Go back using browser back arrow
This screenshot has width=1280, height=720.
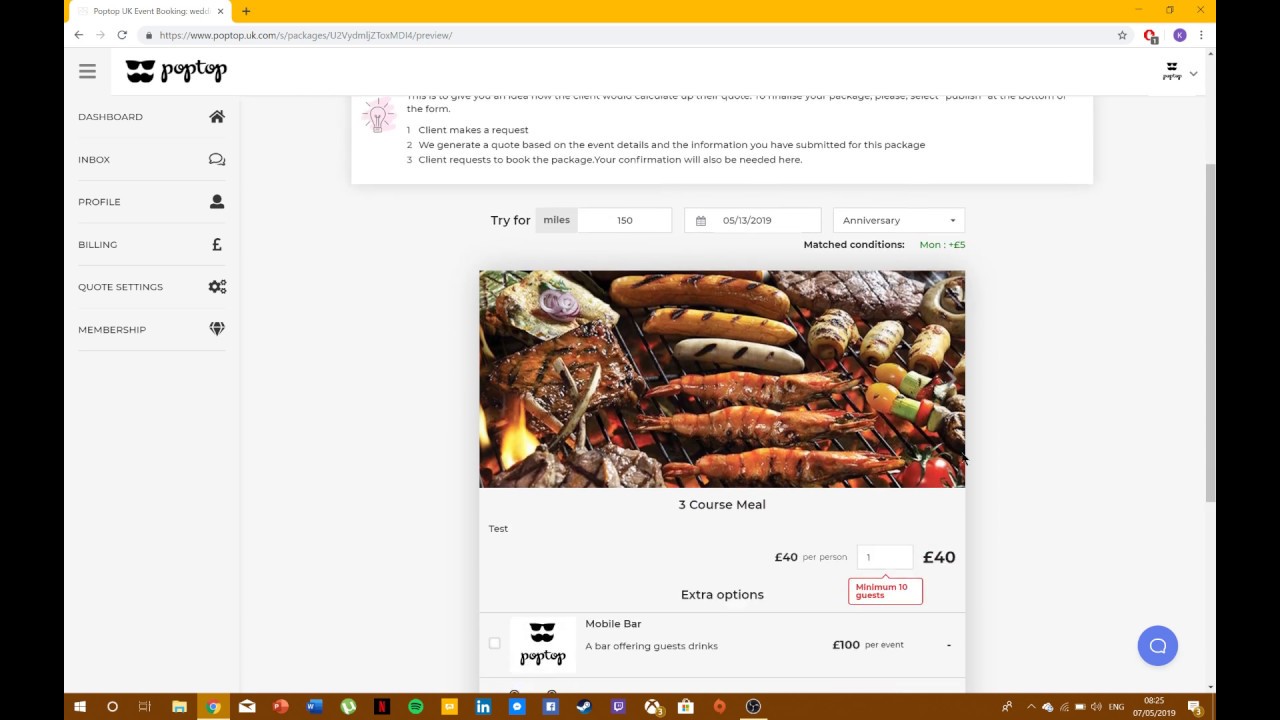79,35
